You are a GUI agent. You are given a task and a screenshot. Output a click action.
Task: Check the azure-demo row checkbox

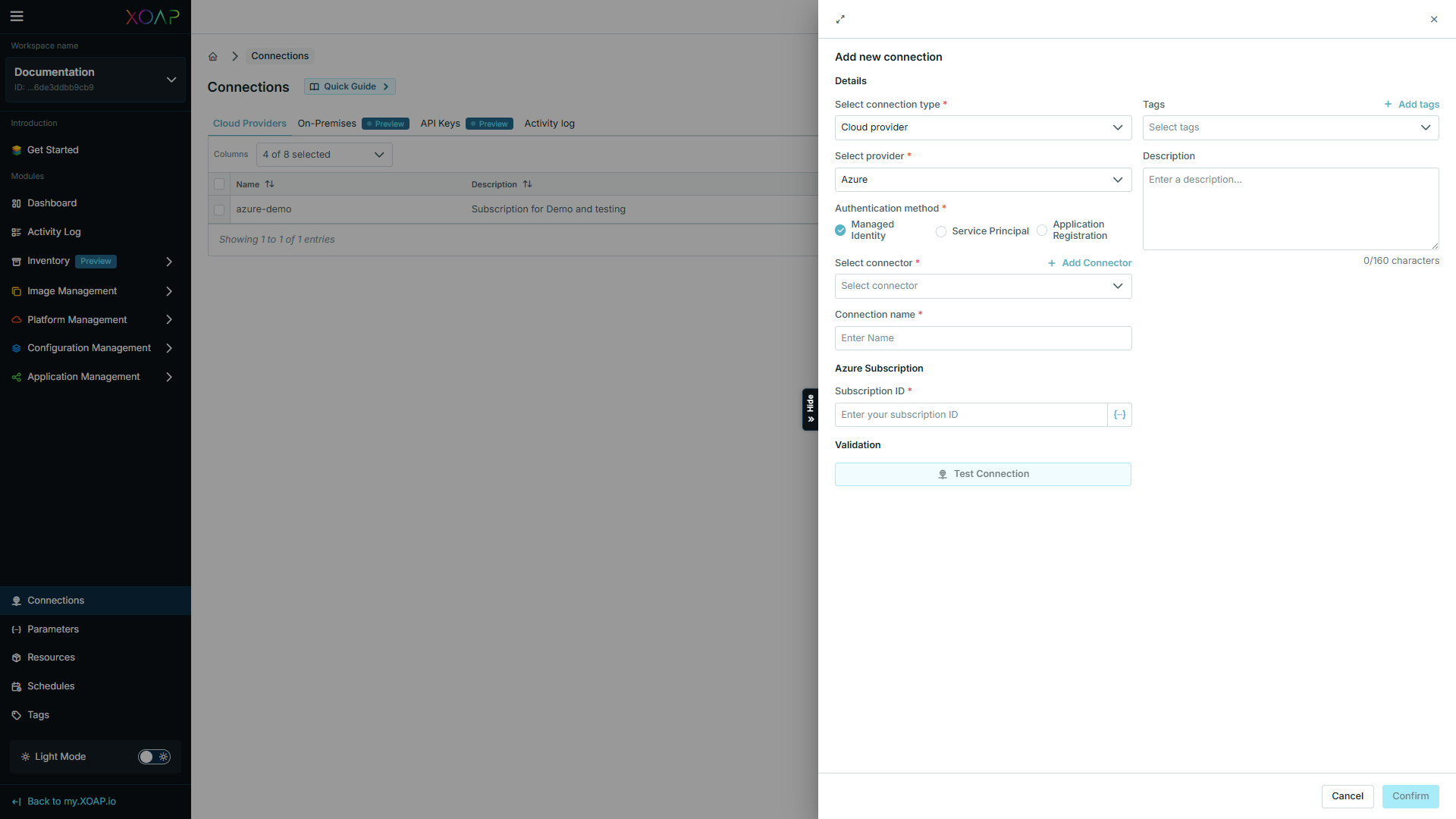[219, 209]
